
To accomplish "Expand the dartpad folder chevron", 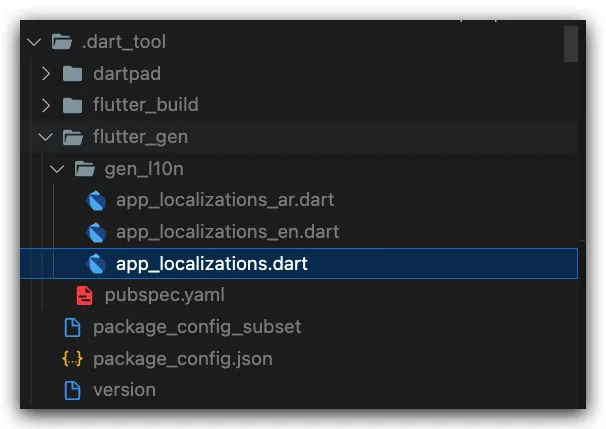I will click(x=46, y=74).
